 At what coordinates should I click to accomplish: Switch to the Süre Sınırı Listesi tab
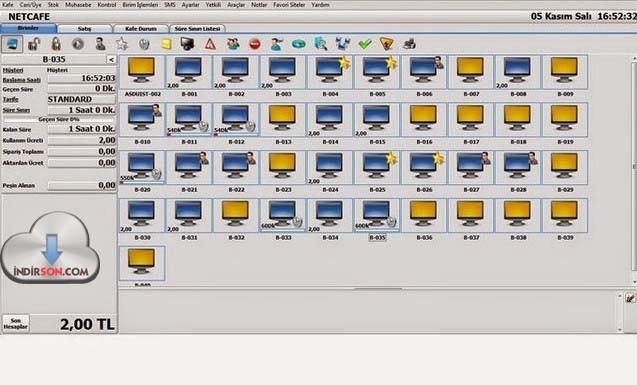197,29
